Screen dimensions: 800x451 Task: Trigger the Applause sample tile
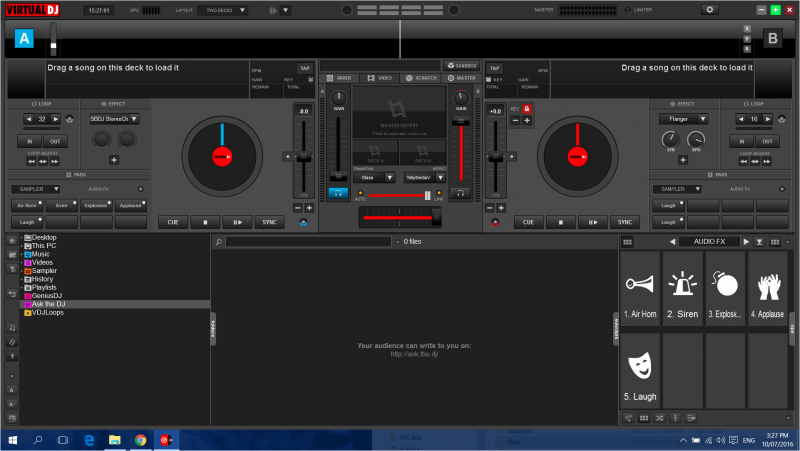tap(767, 291)
